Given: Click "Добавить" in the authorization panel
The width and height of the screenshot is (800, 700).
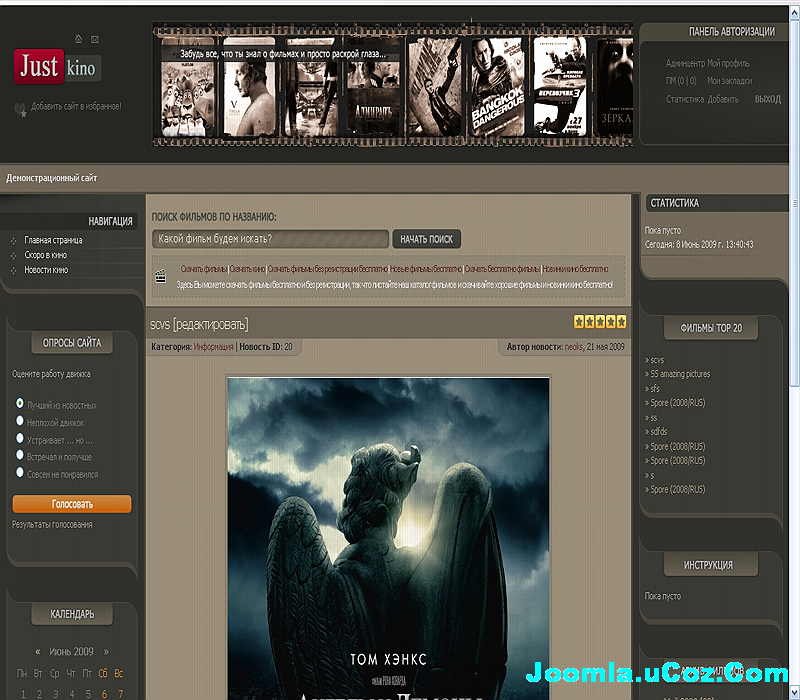Looking at the screenshot, I should click(x=722, y=99).
